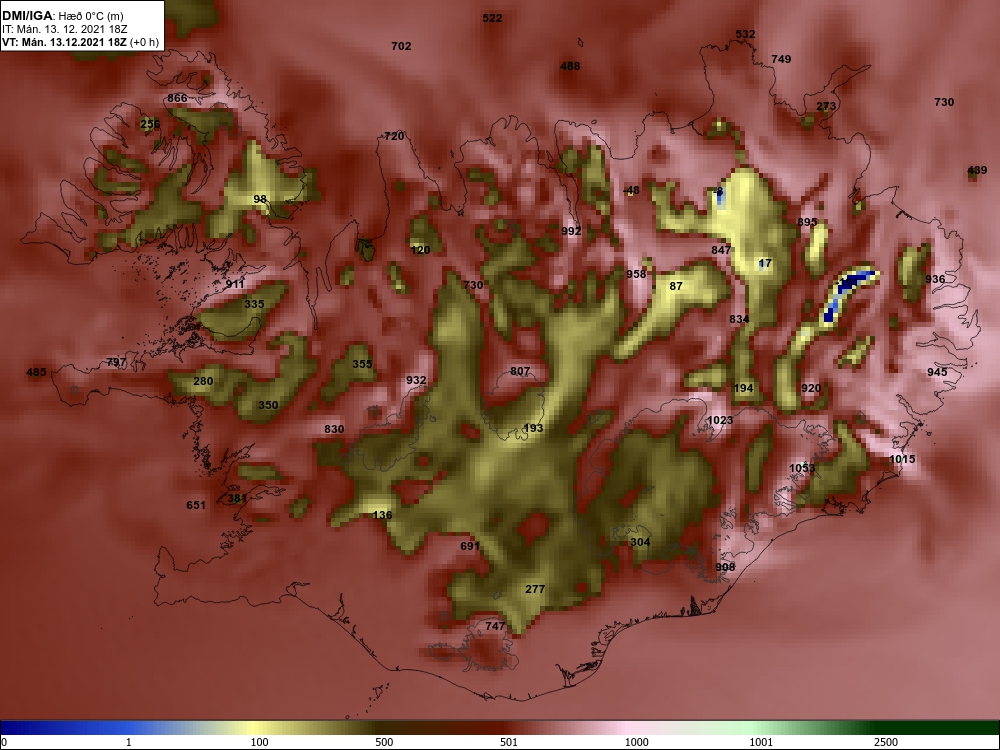Click the map value 720
This screenshot has width=1000, height=750.
pyautogui.click(x=394, y=136)
